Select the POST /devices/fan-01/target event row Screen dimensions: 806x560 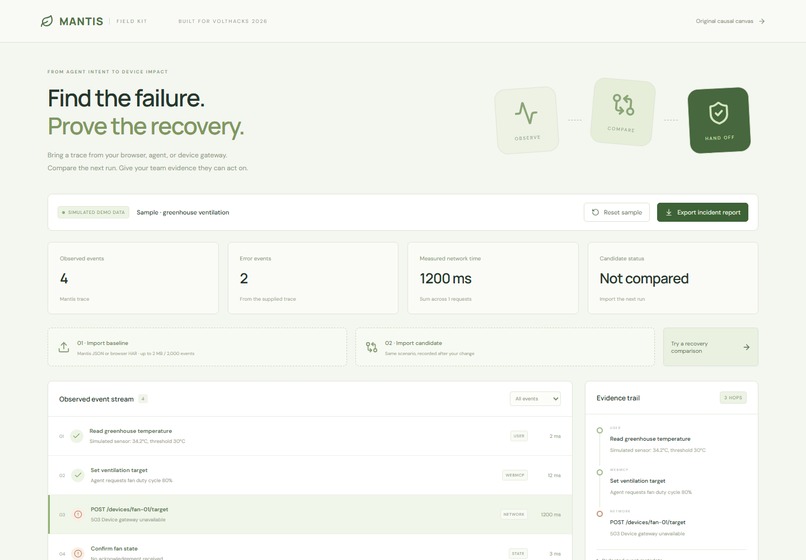(310, 514)
